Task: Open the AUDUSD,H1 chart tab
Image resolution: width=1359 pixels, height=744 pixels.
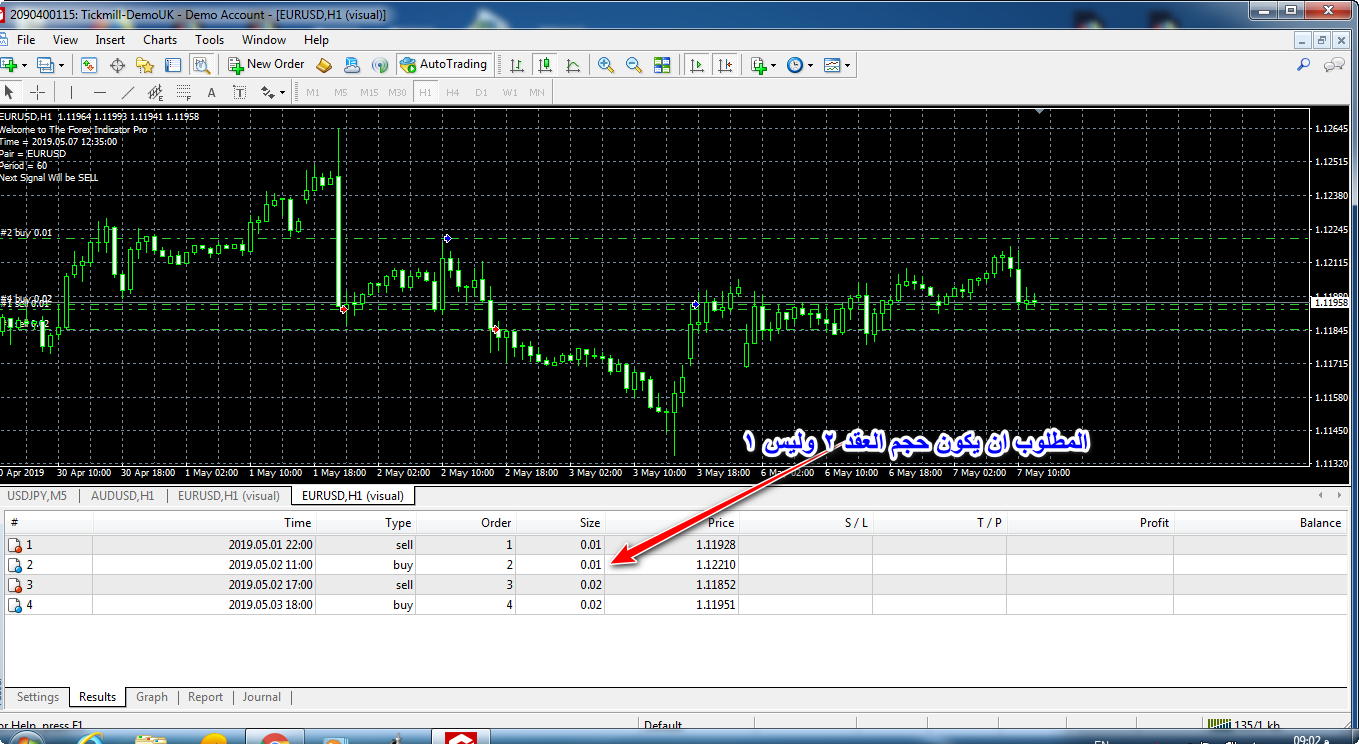Action: [x=121, y=495]
